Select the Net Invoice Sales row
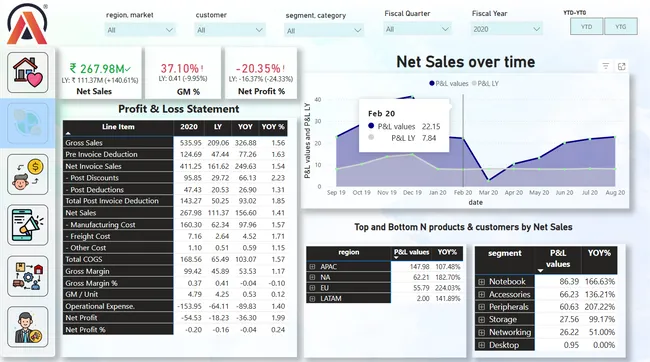 click(118, 166)
